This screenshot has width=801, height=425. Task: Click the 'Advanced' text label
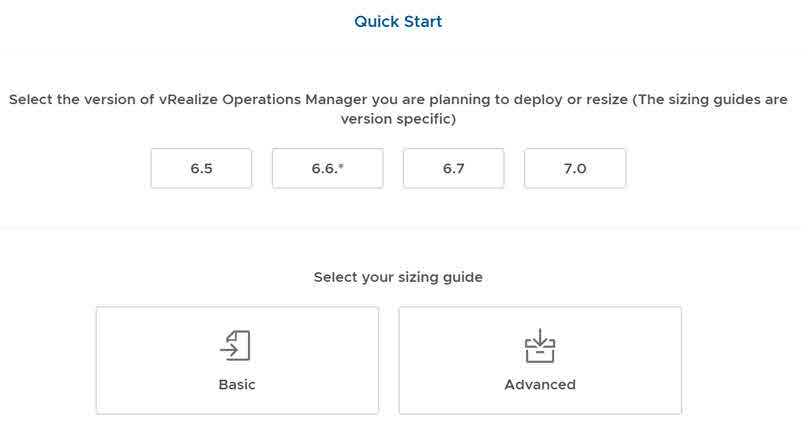540,385
